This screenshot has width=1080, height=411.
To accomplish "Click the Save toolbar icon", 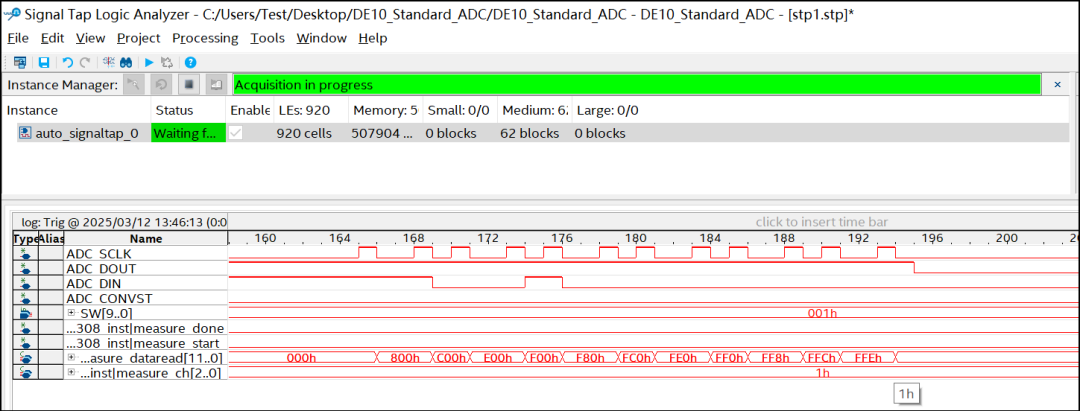I will (x=44, y=62).
